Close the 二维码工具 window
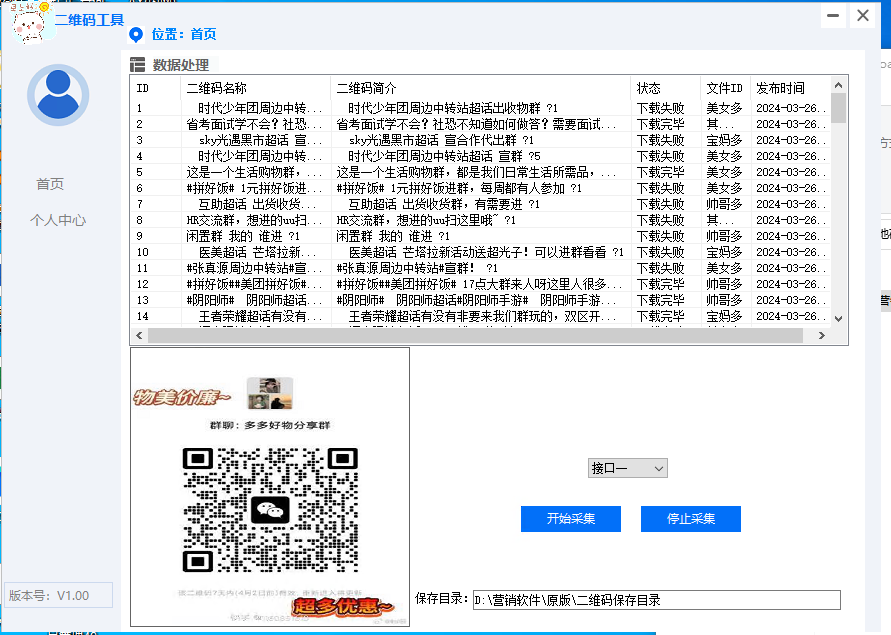The height and width of the screenshot is (635, 891). pos(863,15)
